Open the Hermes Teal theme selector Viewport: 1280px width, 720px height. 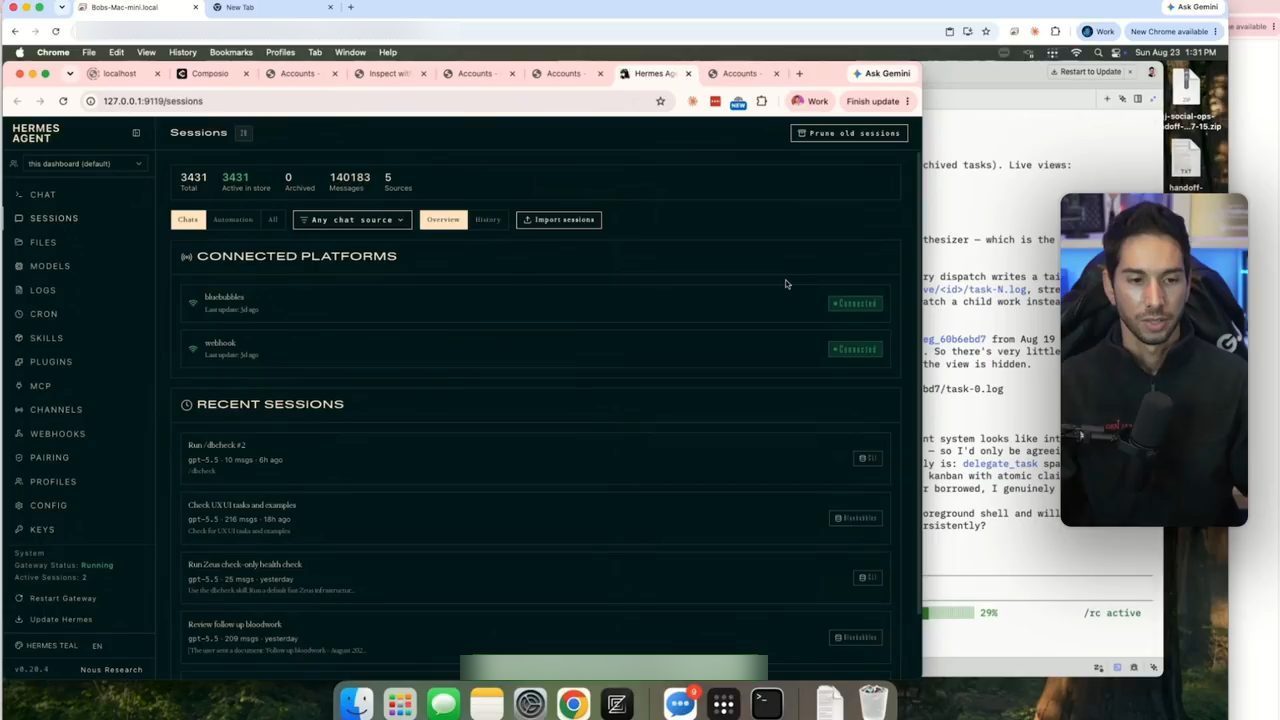pyautogui.click(x=45, y=646)
